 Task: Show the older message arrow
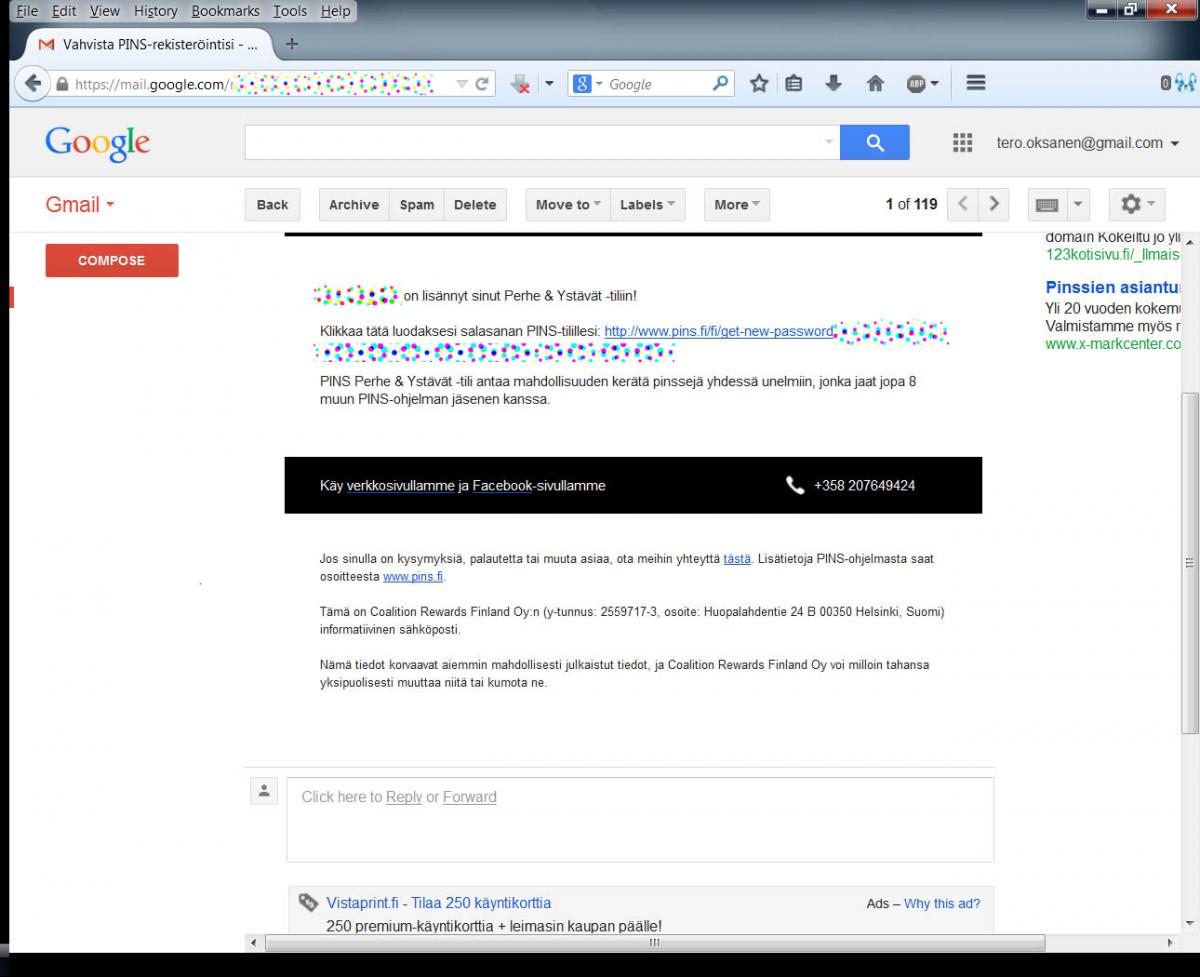pos(993,204)
